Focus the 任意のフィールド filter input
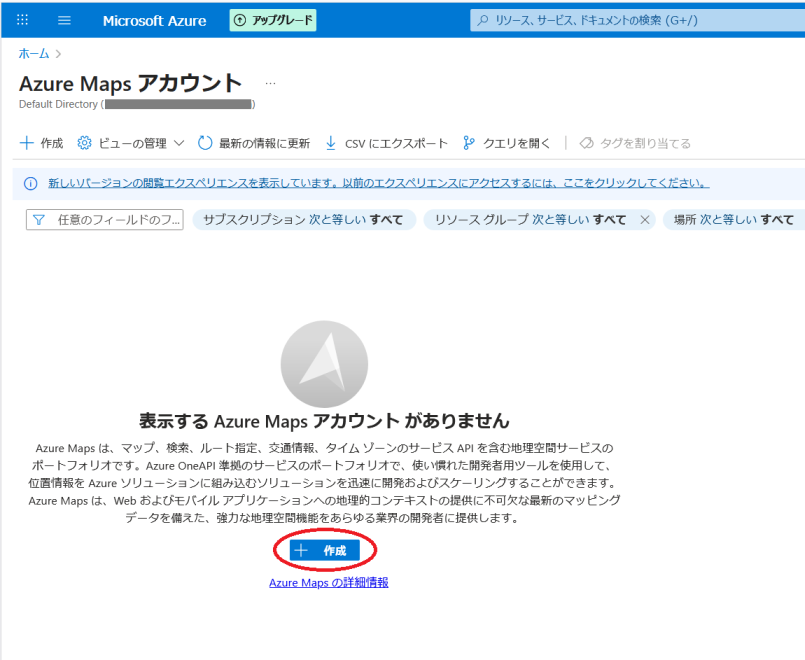The image size is (805, 660). pyautogui.click(x=105, y=220)
